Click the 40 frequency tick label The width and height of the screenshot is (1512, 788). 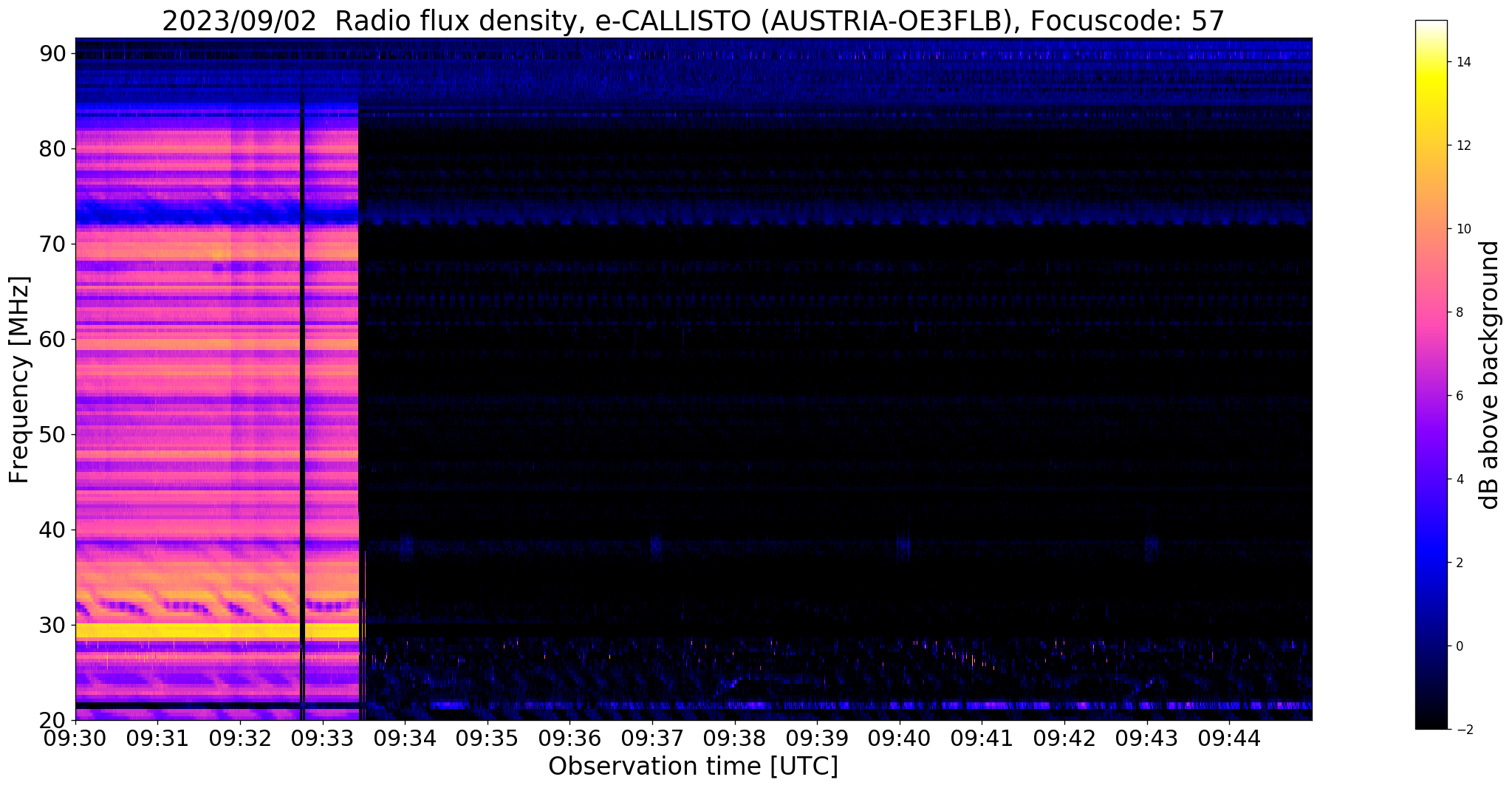pos(54,530)
